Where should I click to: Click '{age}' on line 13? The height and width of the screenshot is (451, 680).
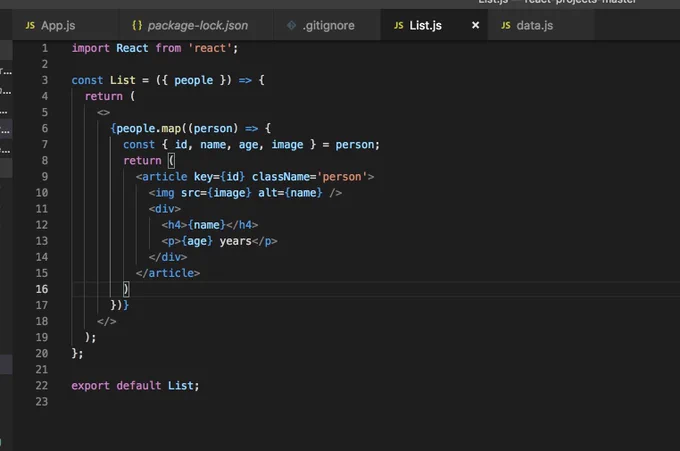(197, 241)
